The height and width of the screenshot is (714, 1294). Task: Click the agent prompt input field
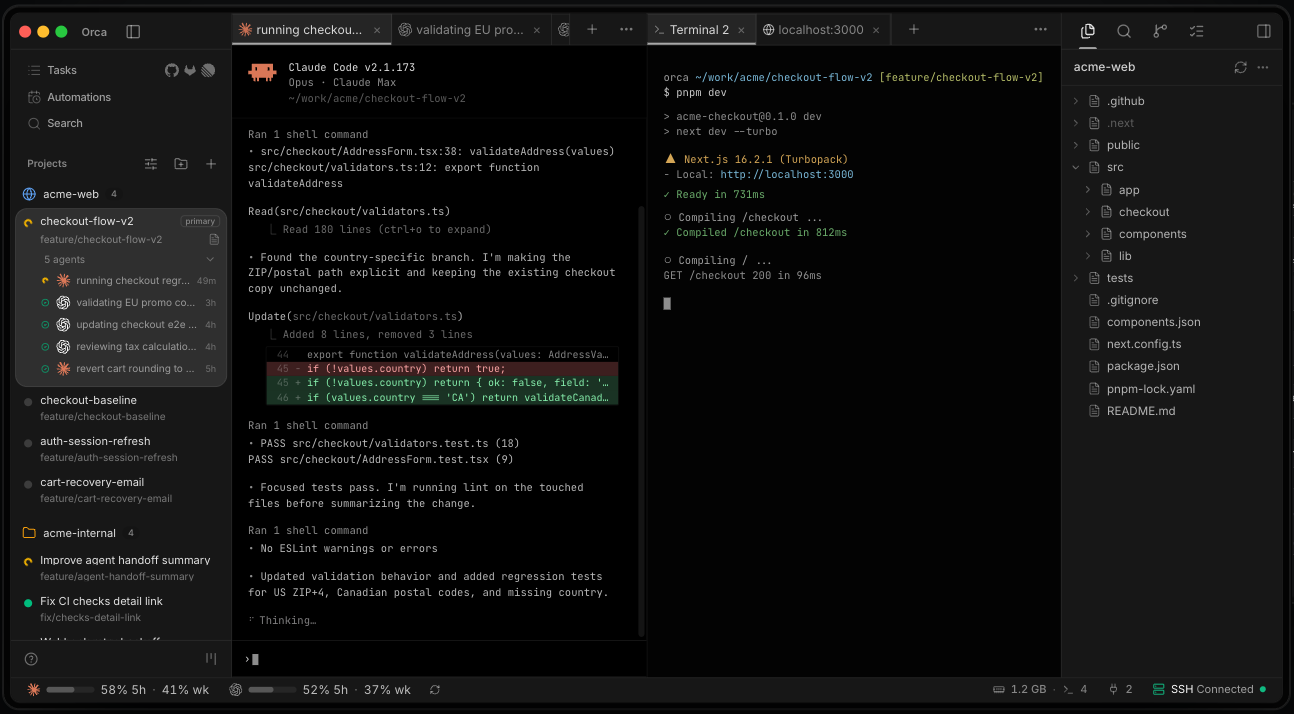440,659
